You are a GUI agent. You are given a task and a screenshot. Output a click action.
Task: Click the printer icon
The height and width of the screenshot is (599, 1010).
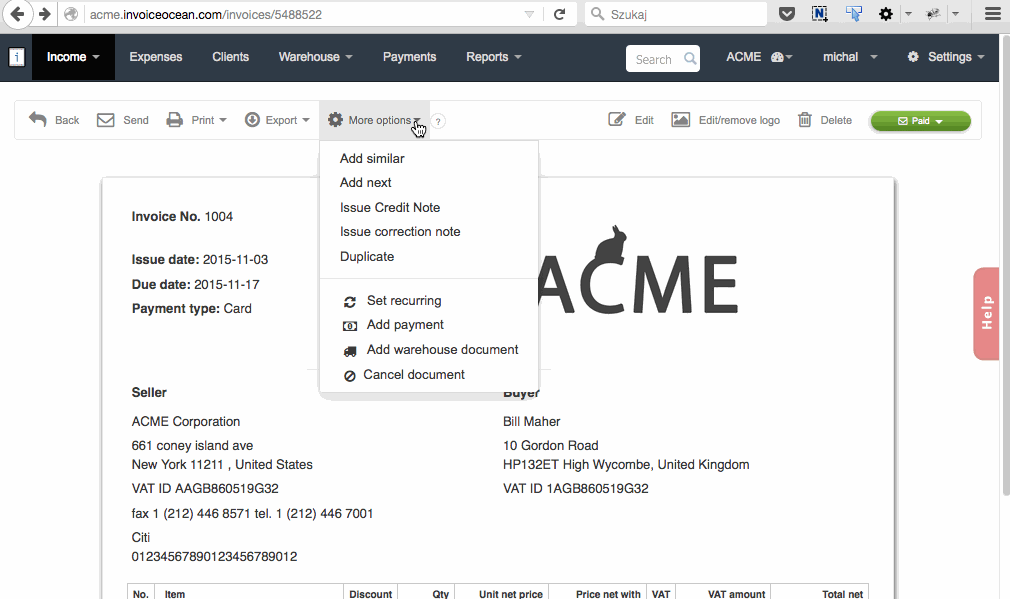pos(174,120)
